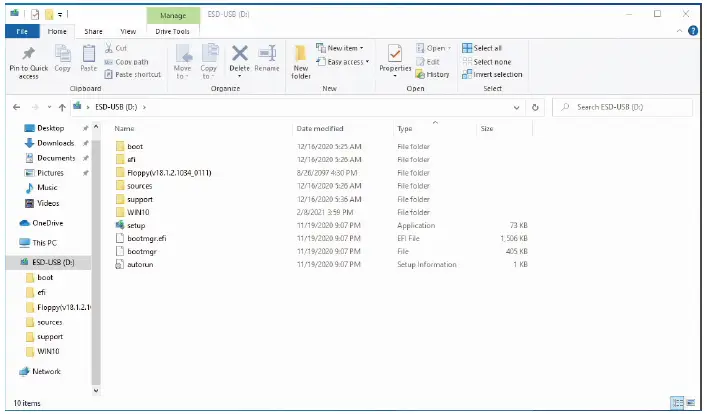Select the support folder in file list
This screenshot has width=707, height=414.
[140, 199]
